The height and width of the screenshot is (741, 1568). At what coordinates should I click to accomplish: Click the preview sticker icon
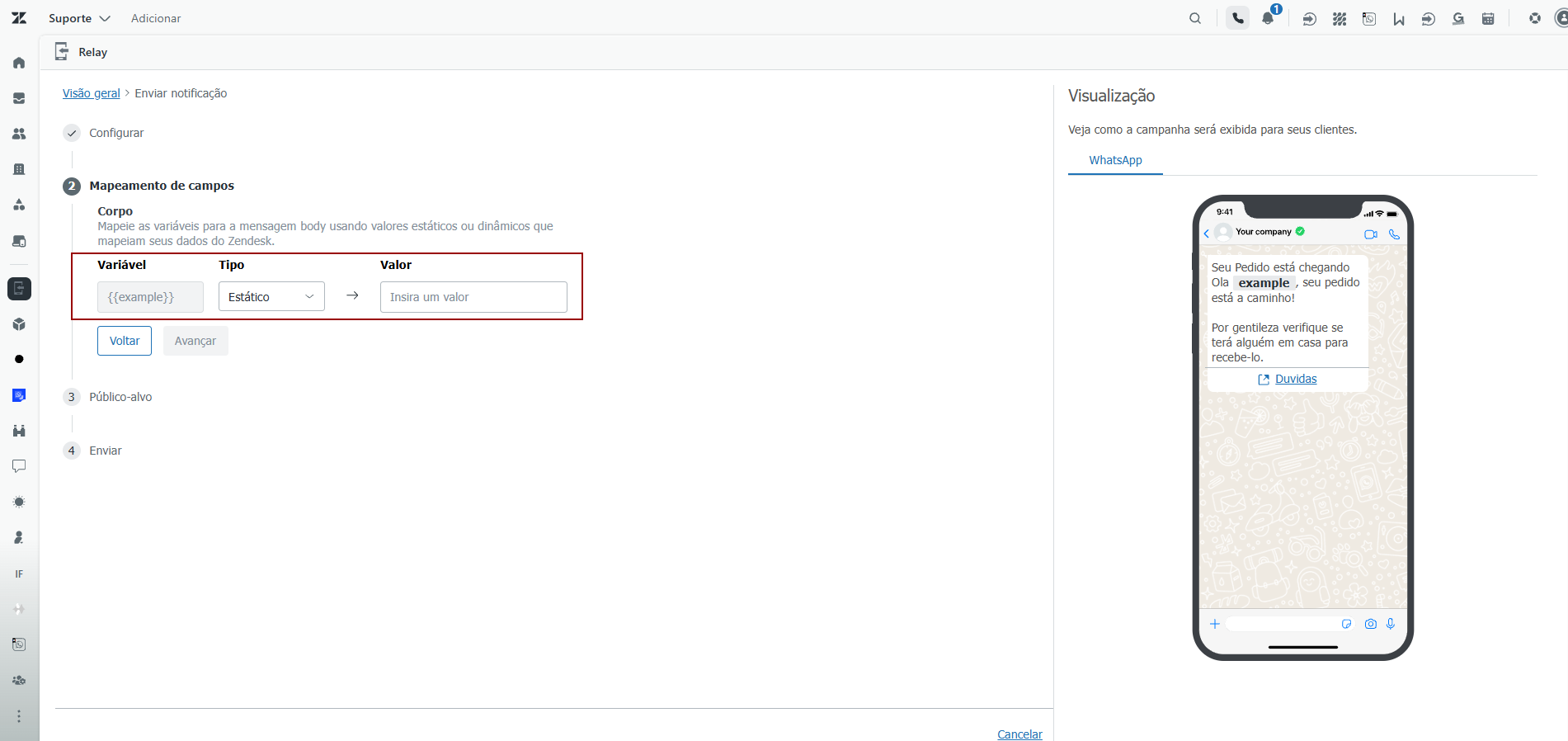(x=1346, y=624)
